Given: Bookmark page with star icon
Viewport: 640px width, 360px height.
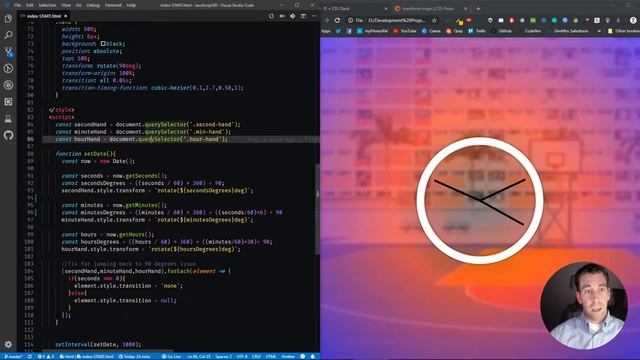Looking at the screenshot, I should tap(434, 20).
